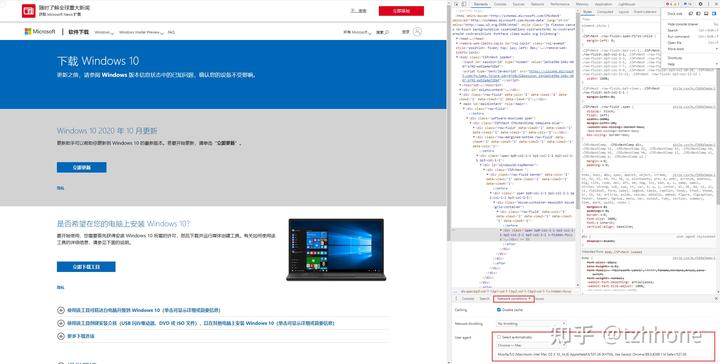Switch to the Application tab

603,4
